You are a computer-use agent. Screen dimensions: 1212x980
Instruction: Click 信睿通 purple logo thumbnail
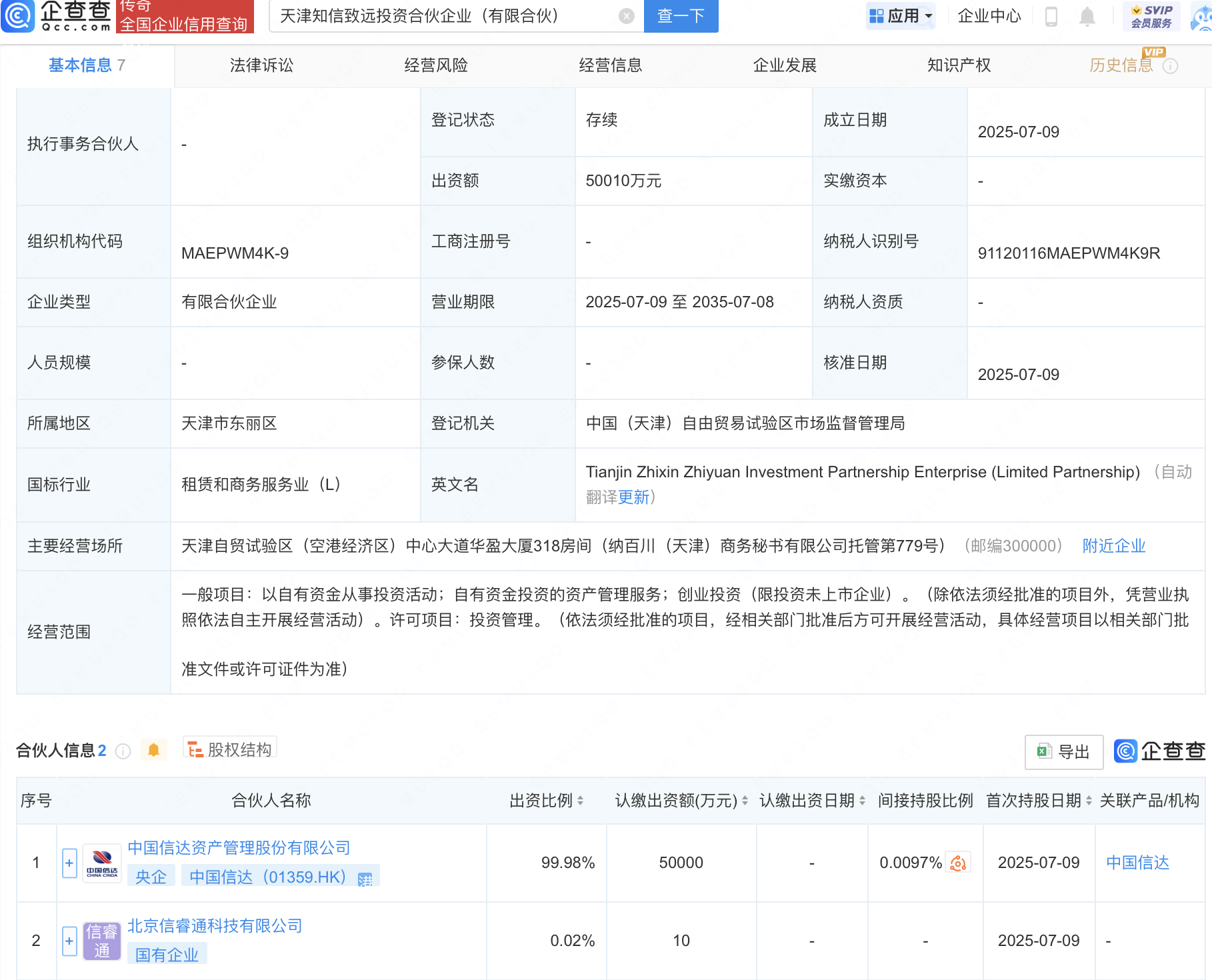click(102, 941)
